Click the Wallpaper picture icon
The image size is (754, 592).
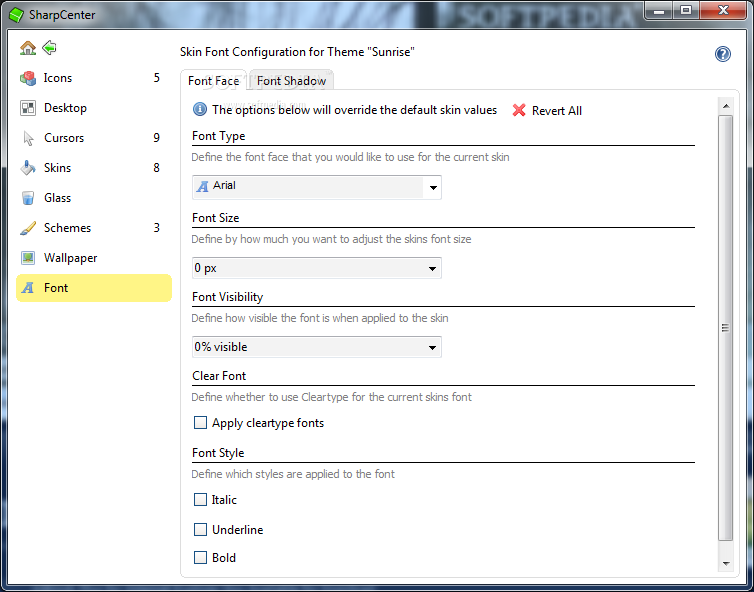pyautogui.click(x=28, y=258)
